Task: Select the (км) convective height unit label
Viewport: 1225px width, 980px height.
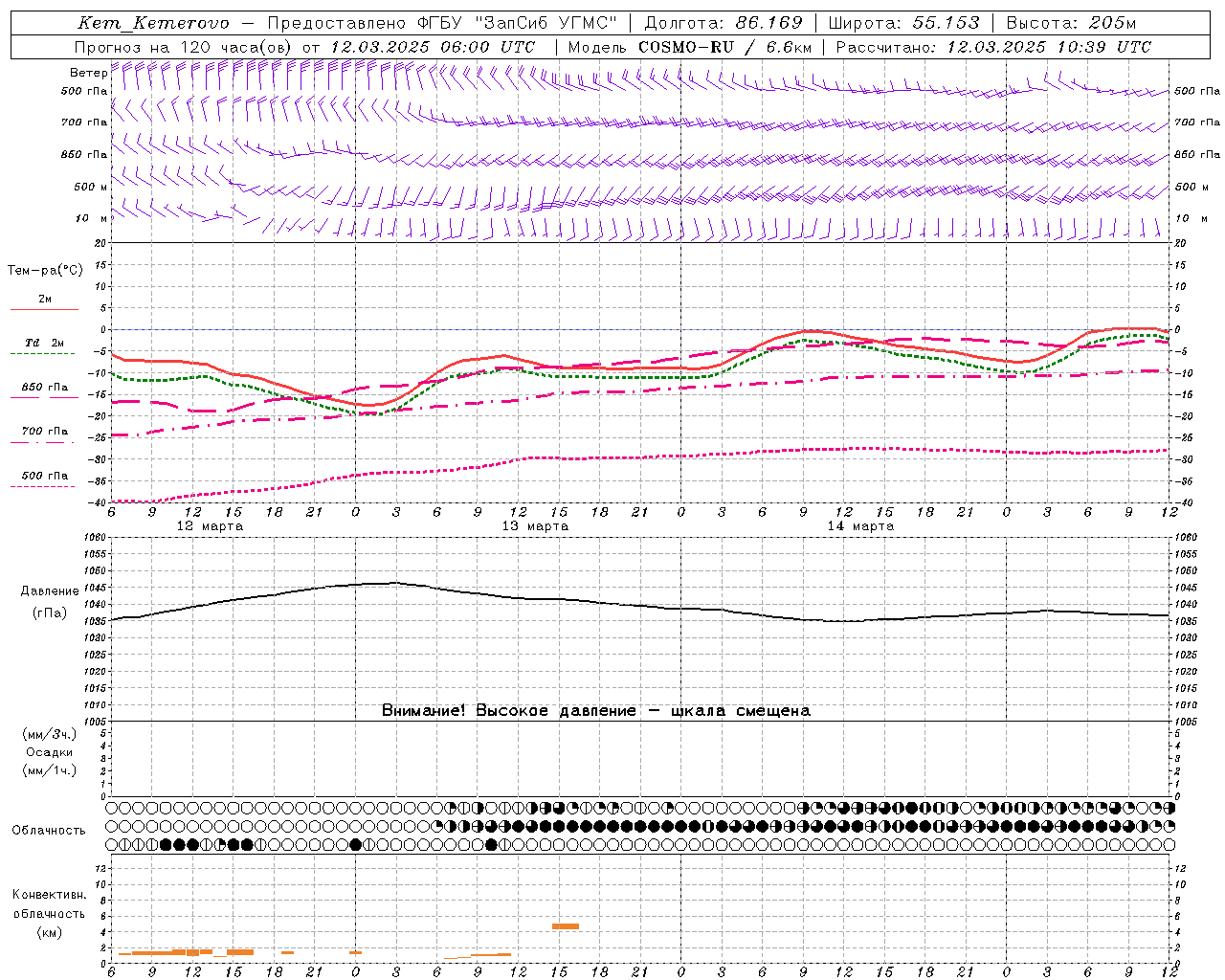Action: [x=50, y=932]
